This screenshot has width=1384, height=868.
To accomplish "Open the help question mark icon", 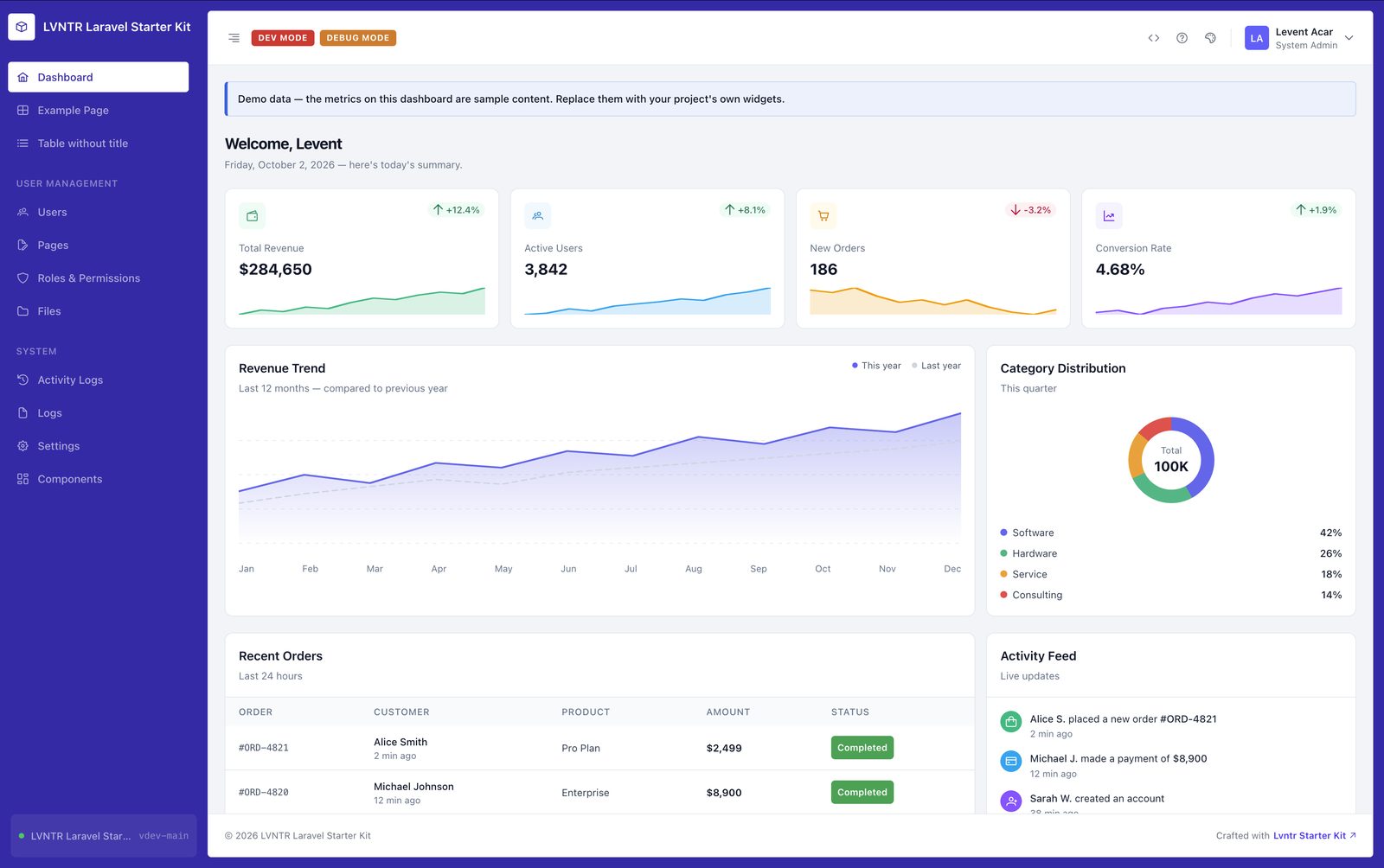I will 1182,38.
